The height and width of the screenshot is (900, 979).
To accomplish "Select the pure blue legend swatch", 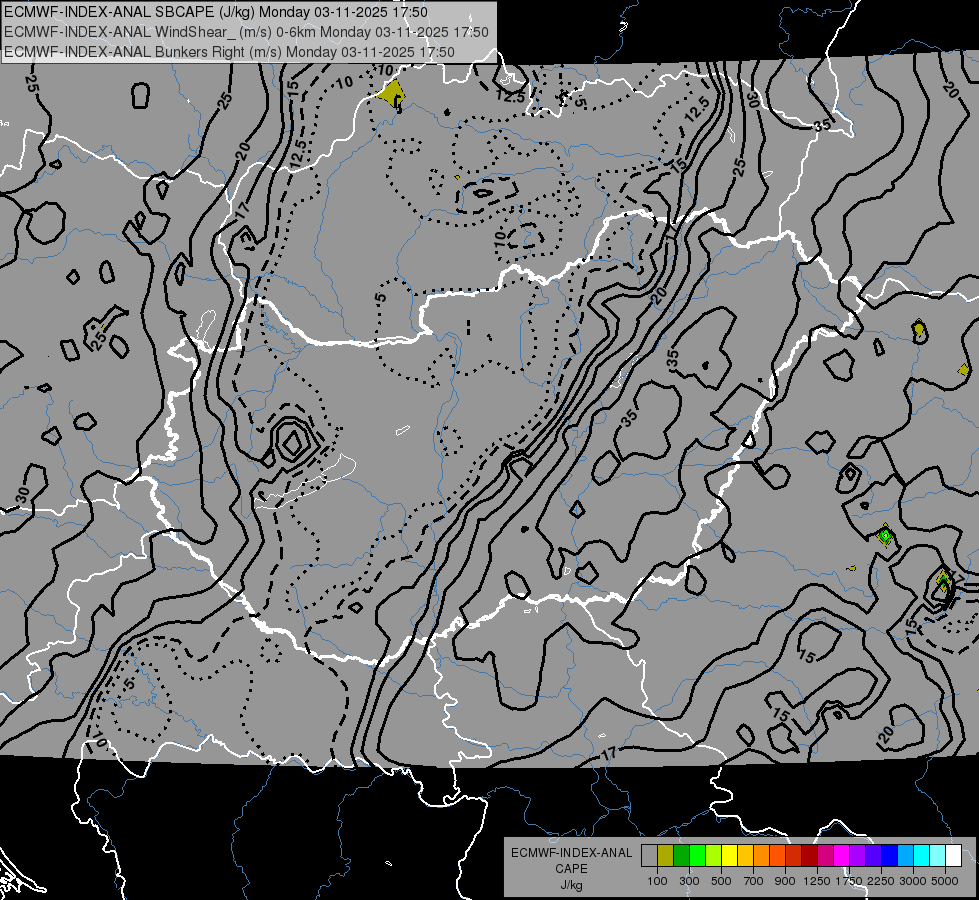I will click(x=889, y=855).
